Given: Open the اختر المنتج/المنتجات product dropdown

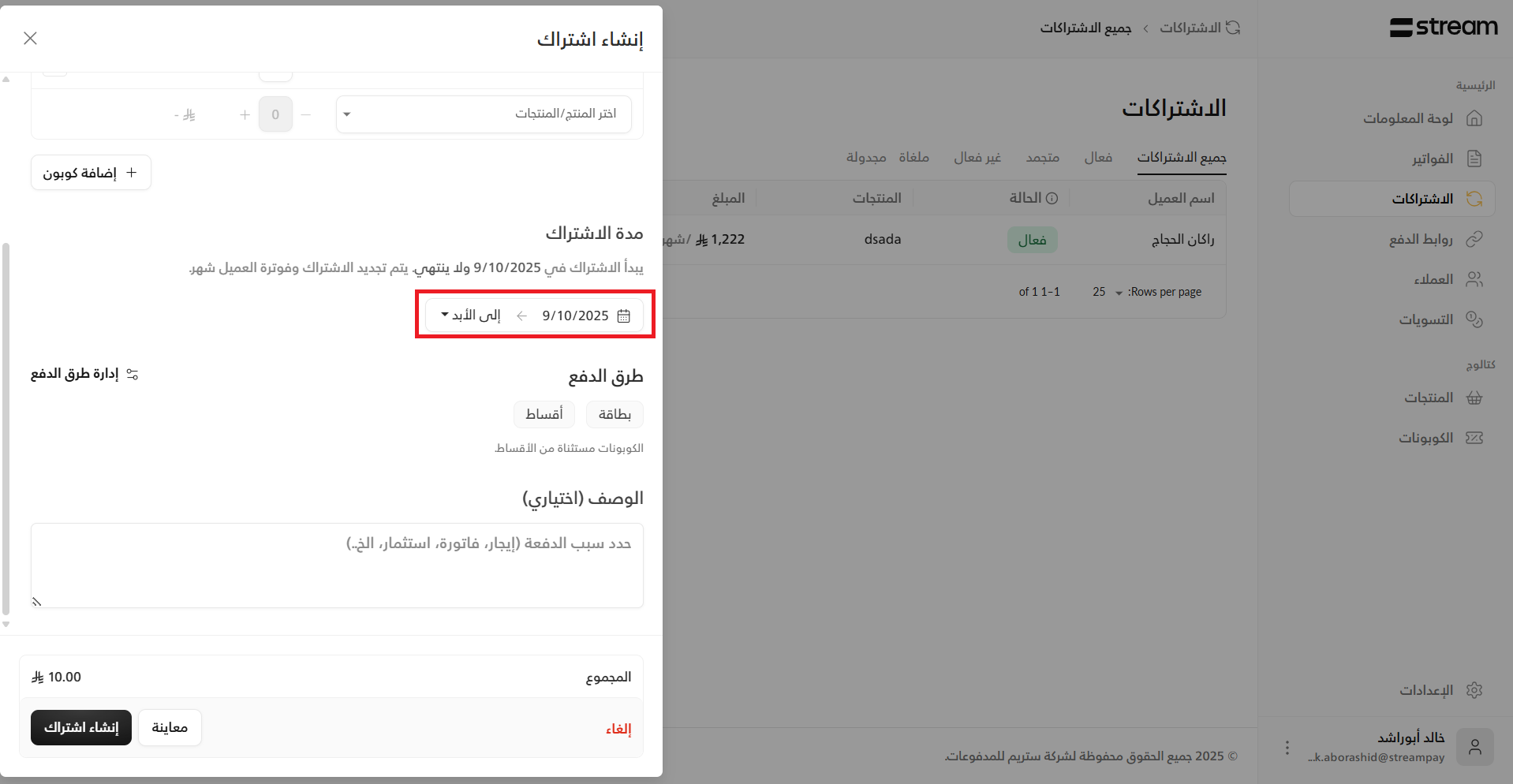Looking at the screenshot, I should pyautogui.click(x=484, y=114).
